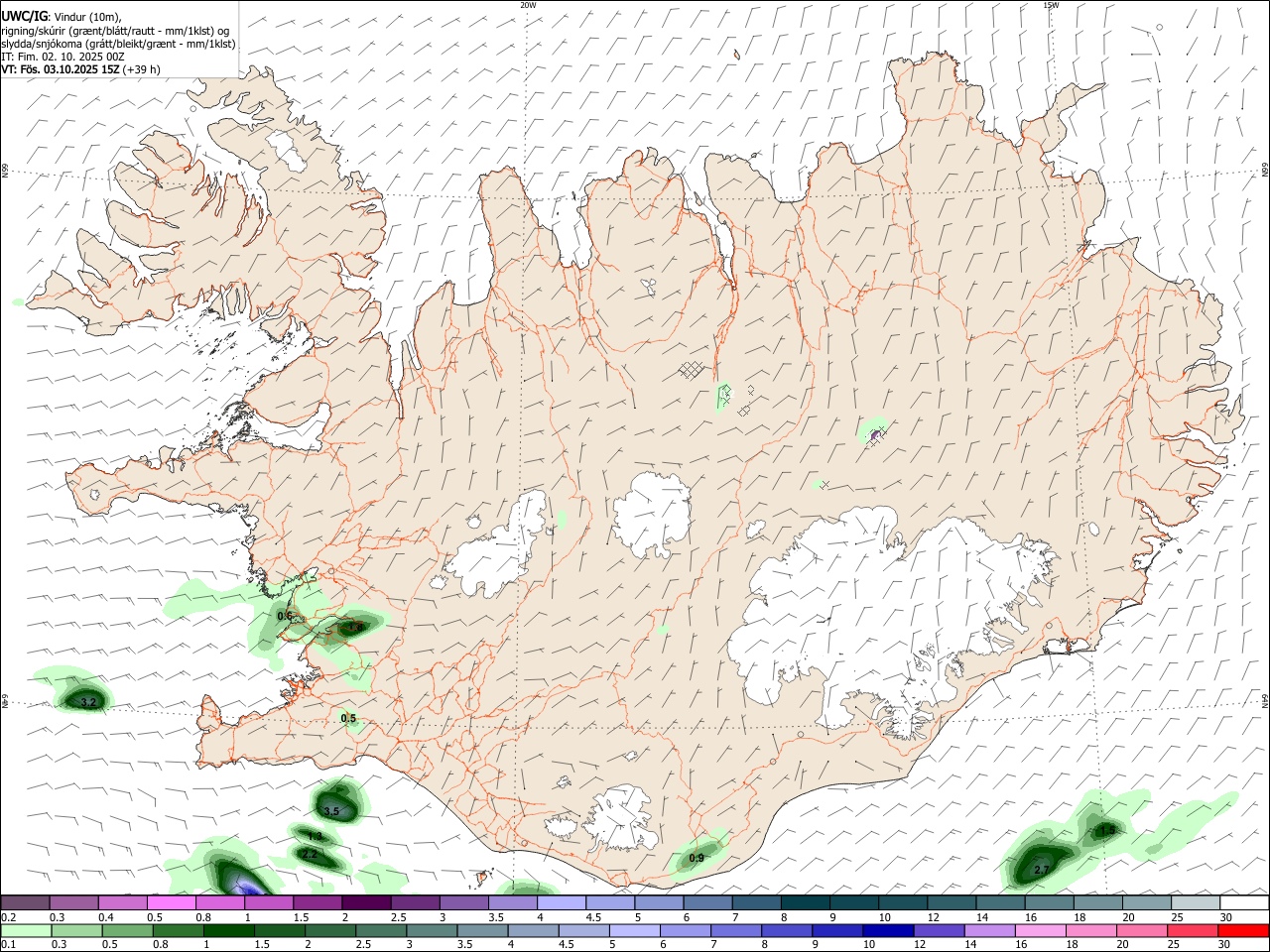Click the purple snow spot in northeast highlands
This screenshot has width=1270, height=952.
pos(875,434)
